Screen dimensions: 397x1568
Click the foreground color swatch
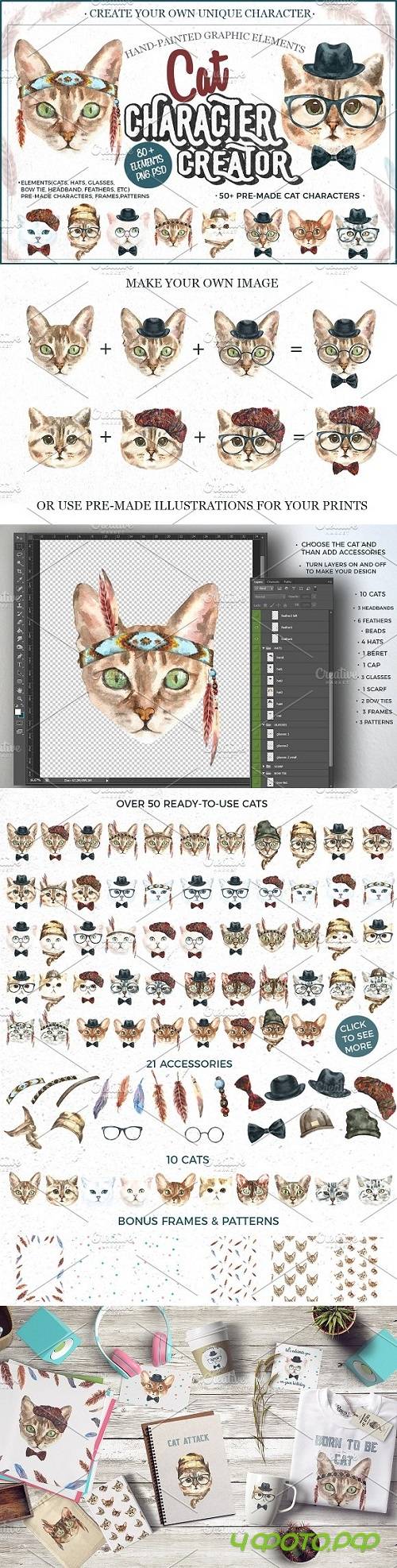[x=17, y=712]
